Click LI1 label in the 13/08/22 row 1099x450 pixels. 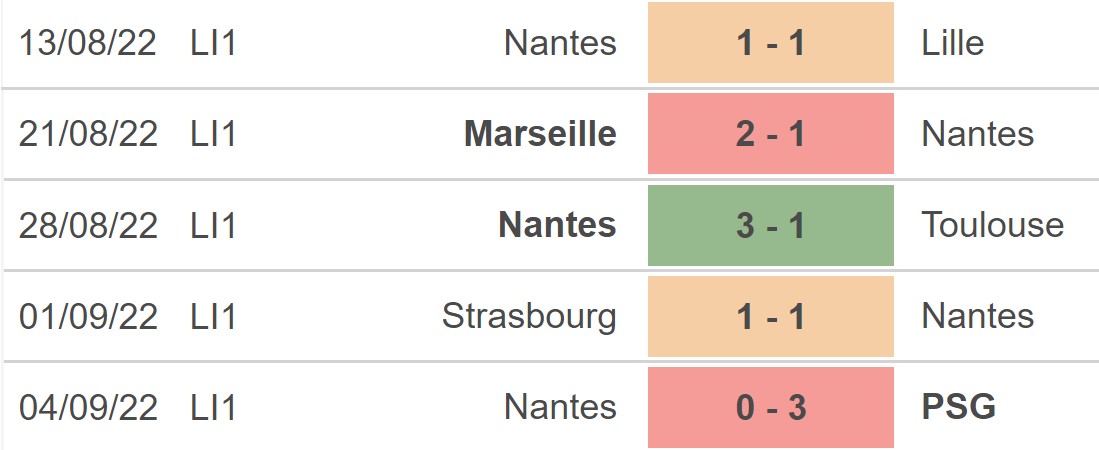coord(213,43)
